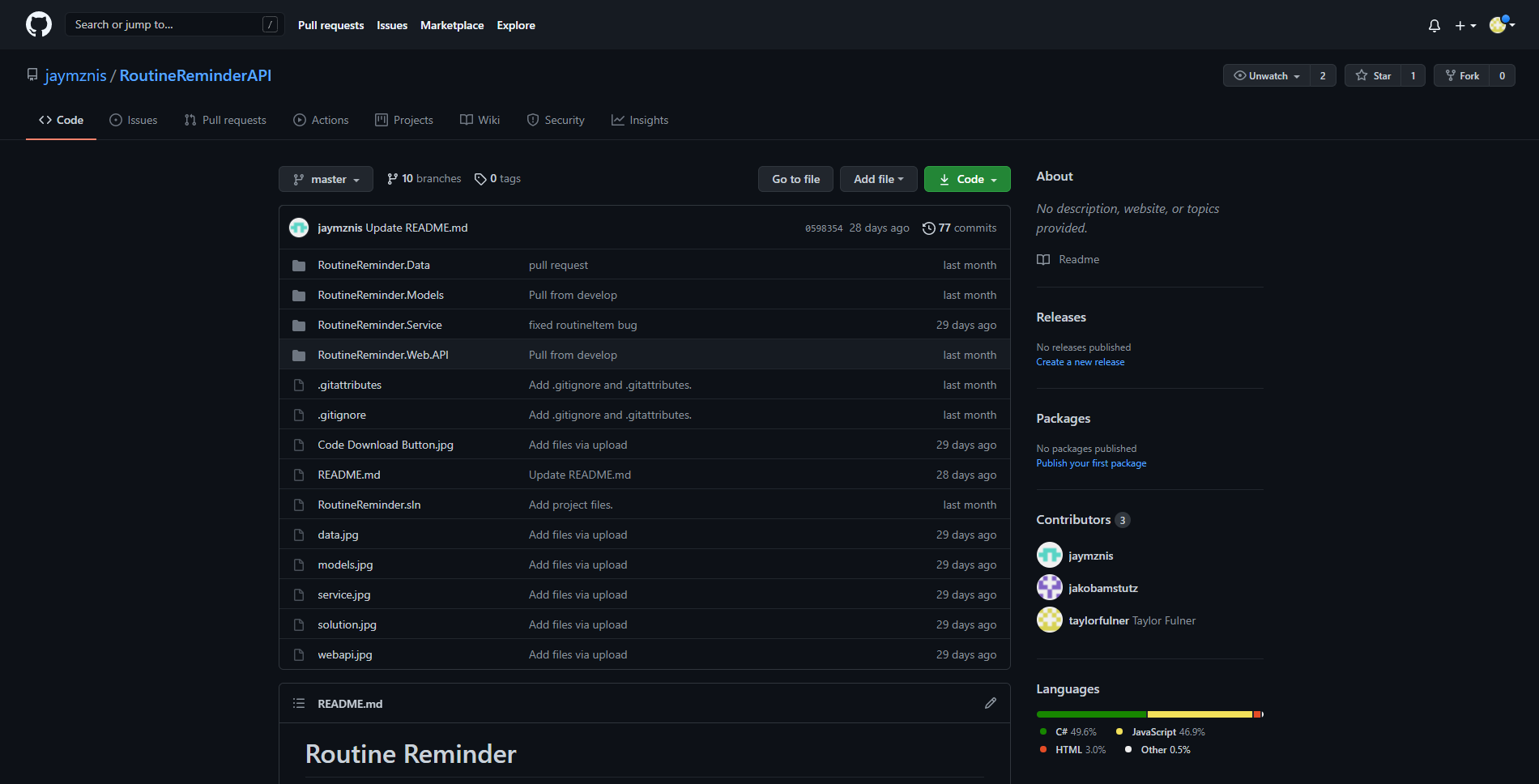Viewport: 1539px width, 784px height.
Task: Click the watchers count 2
Action: tap(1323, 75)
